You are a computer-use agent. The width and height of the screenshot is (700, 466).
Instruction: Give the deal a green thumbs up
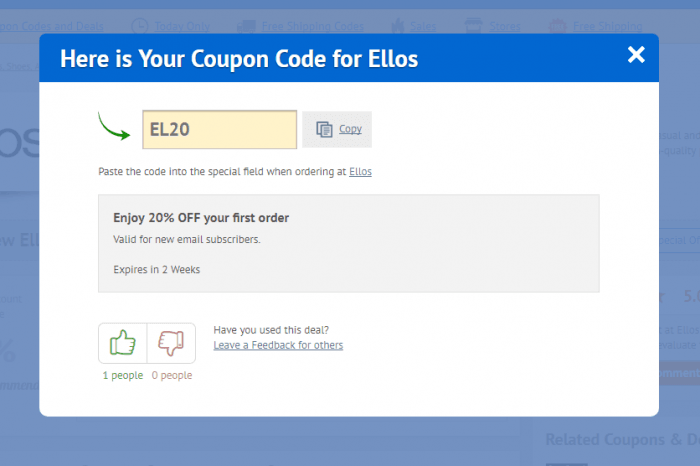pos(123,343)
